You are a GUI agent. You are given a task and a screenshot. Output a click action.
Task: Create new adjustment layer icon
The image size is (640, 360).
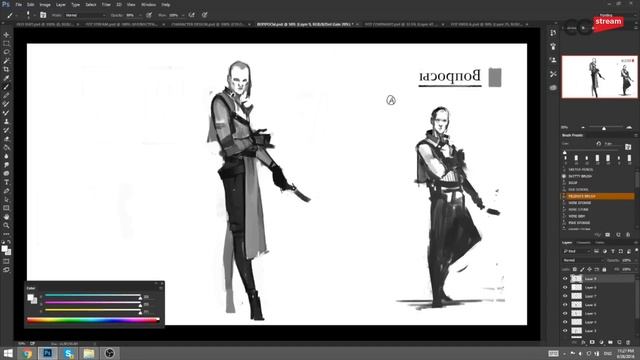click(601, 342)
